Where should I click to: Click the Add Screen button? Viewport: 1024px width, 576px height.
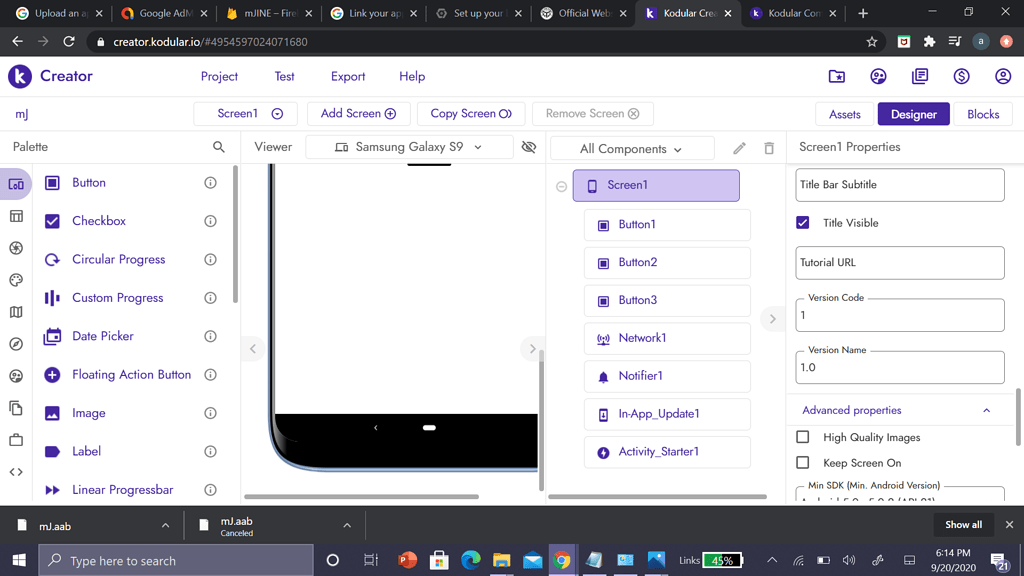click(359, 114)
